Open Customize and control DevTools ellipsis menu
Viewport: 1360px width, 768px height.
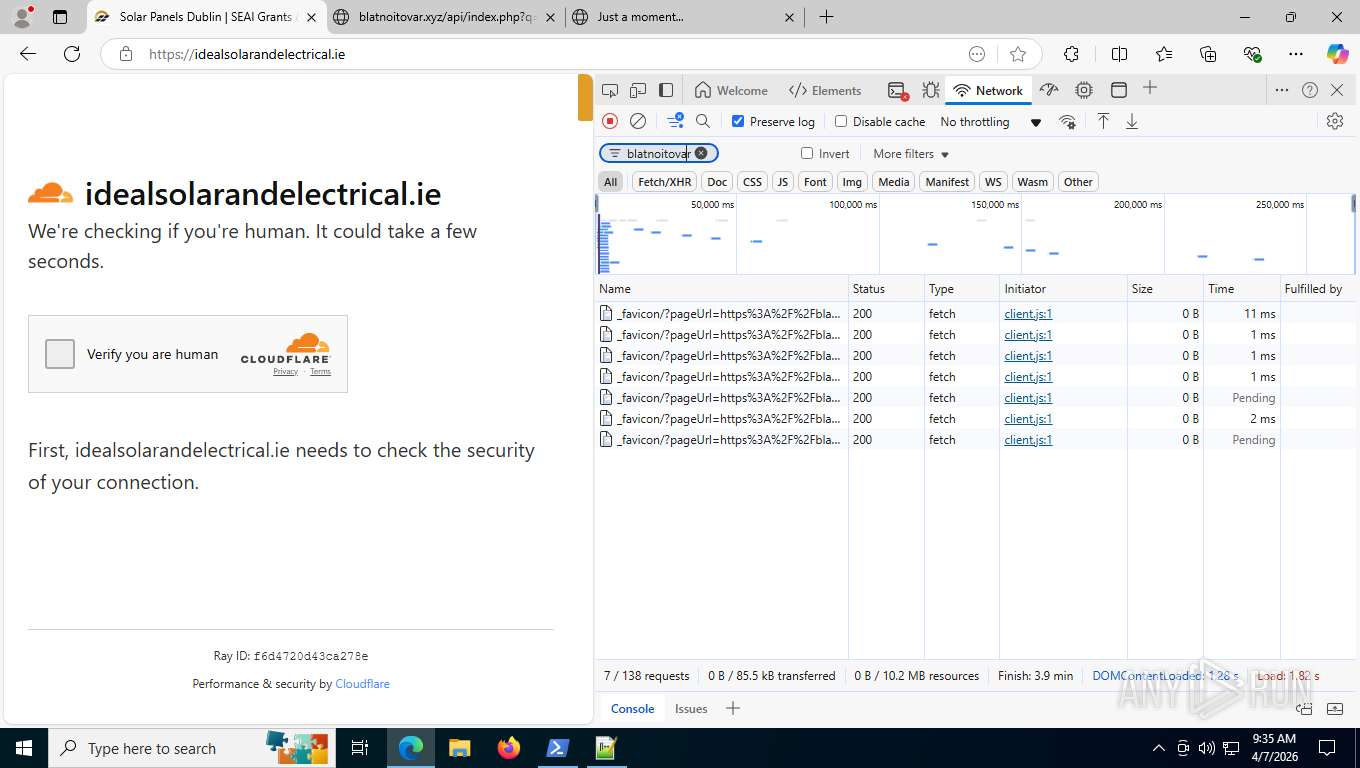pyautogui.click(x=1282, y=90)
